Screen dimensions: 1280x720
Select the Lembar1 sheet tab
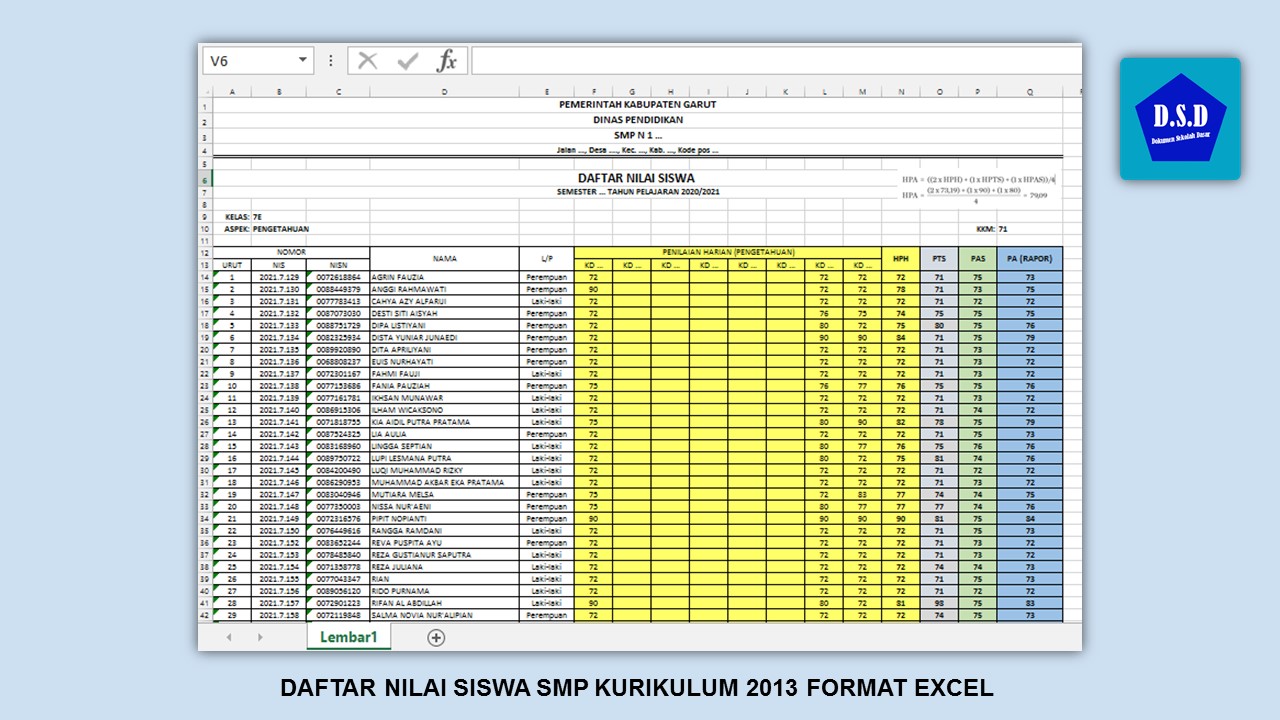tap(347, 635)
